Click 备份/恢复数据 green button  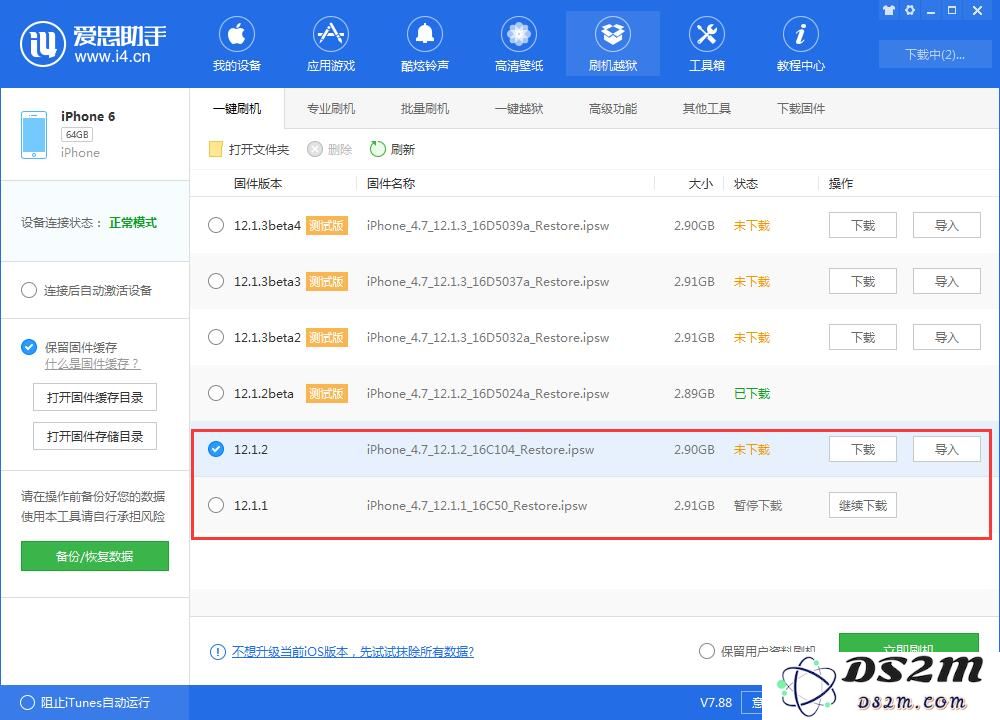click(x=94, y=556)
